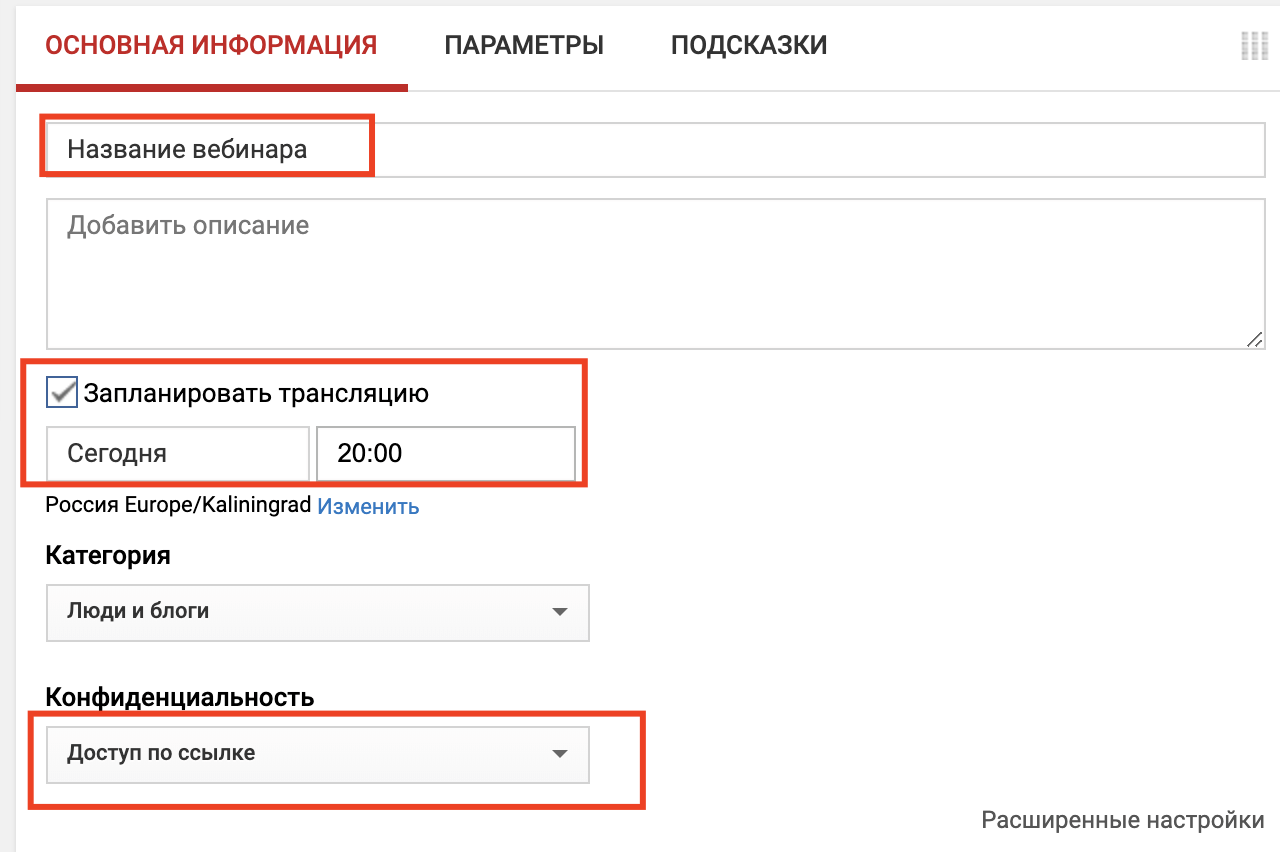
Task: Open the Категория dropdown showing Люди и блоги
Action: (x=317, y=612)
